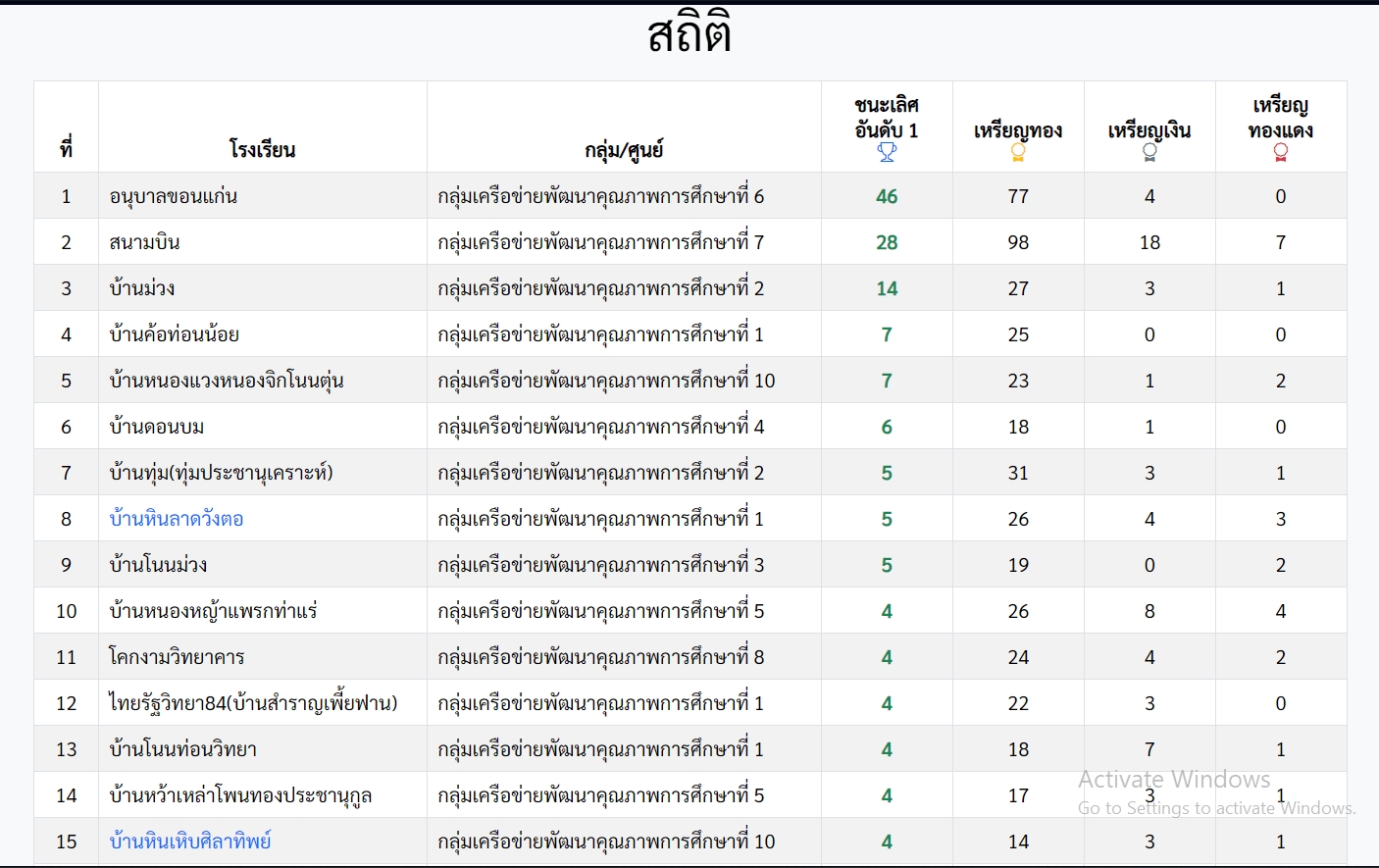Click the ชนะเลิศอันดับ 1 column header
The width and height of the screenshot is (1379, 868).
(x=887, y=118)
